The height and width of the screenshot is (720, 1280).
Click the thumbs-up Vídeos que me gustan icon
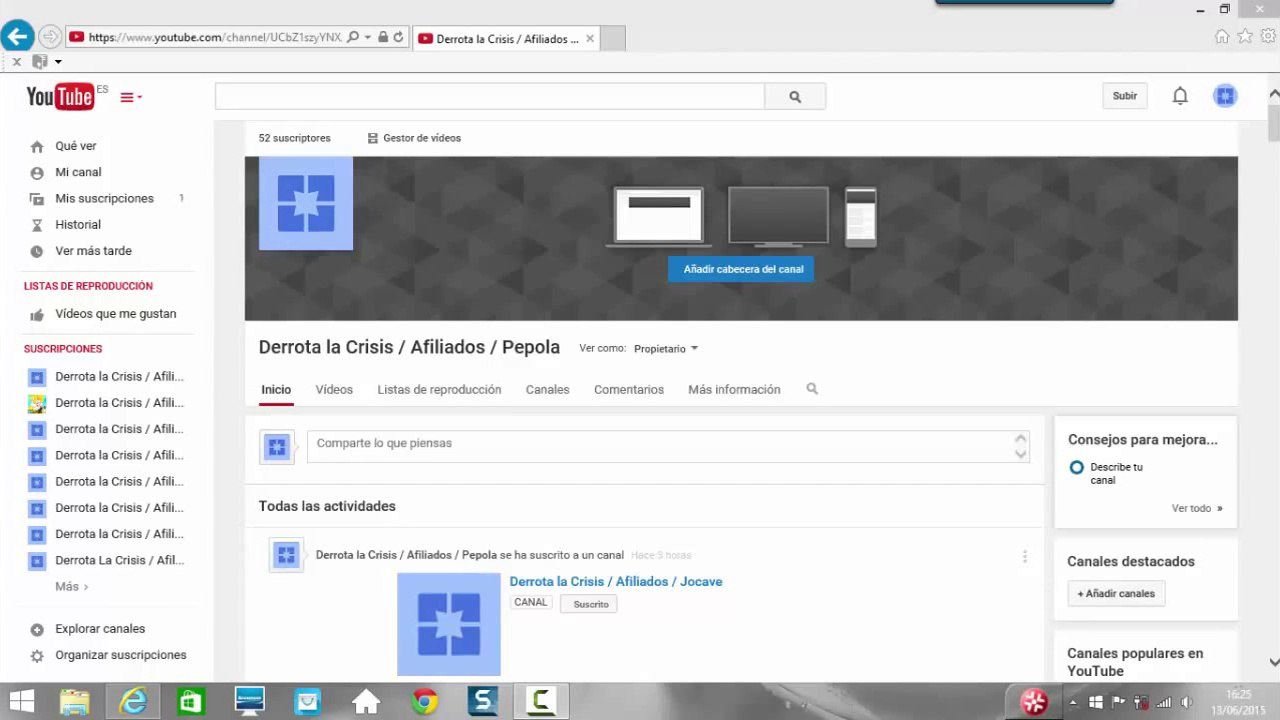point(37,314)
